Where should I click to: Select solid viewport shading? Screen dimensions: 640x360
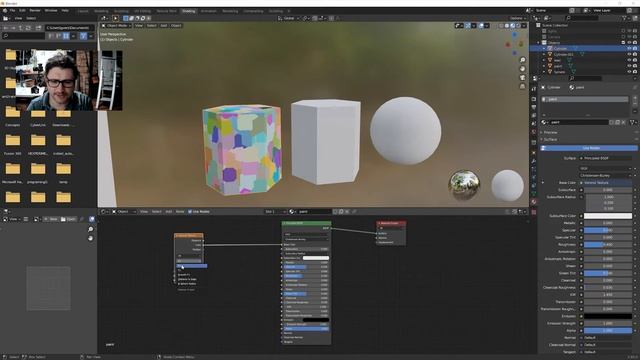pos(507,25)
